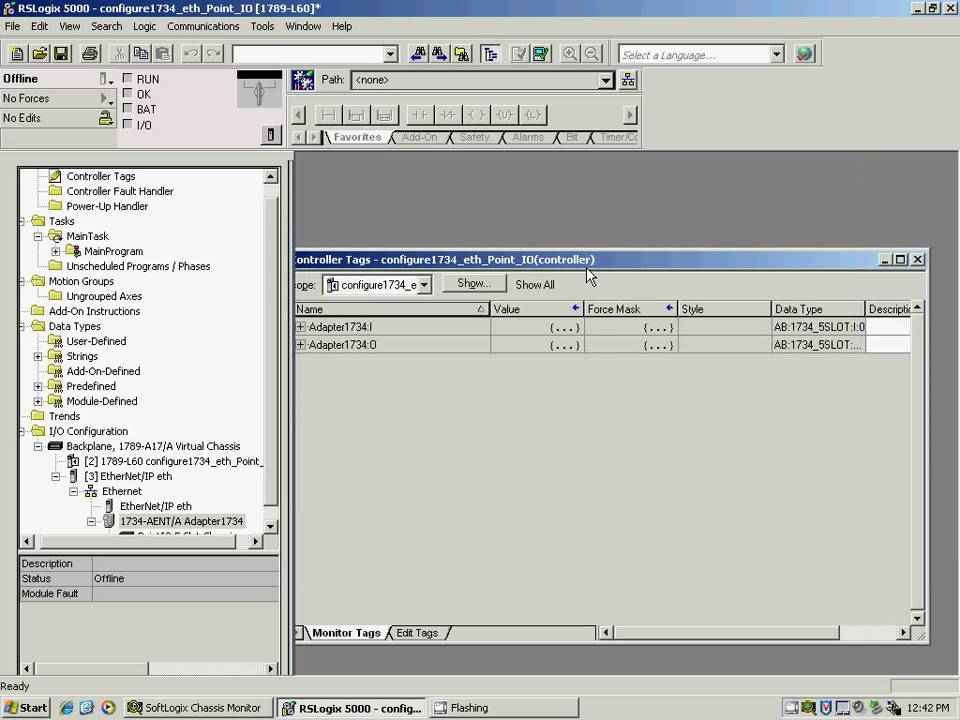Image resolution: width=960 pixels, height=720 pixels.
Task: Click the communications path network icon
Action: click(628, 80)
